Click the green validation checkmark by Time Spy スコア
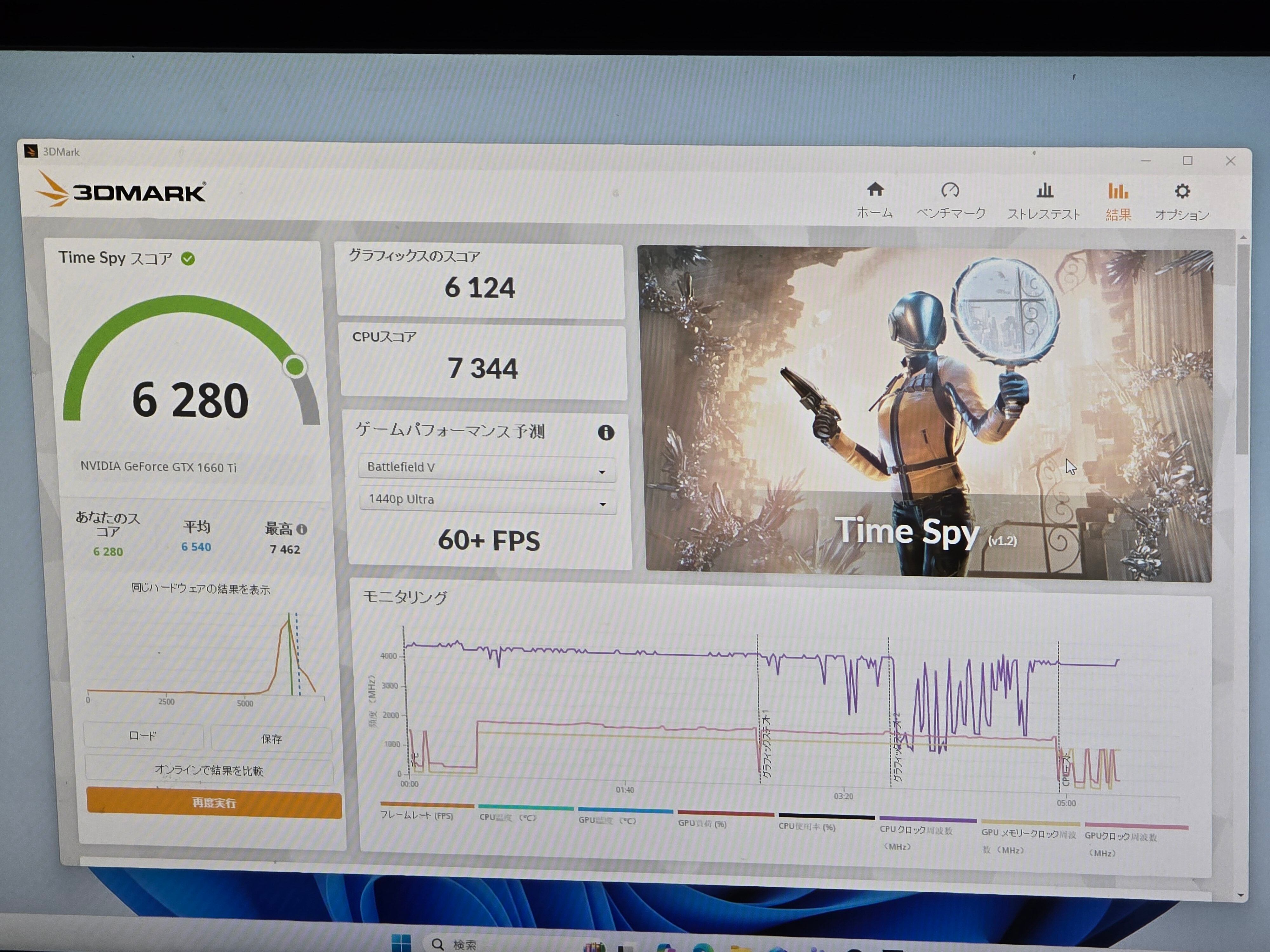Viewport: 1270px width, 952px height. 188,259
